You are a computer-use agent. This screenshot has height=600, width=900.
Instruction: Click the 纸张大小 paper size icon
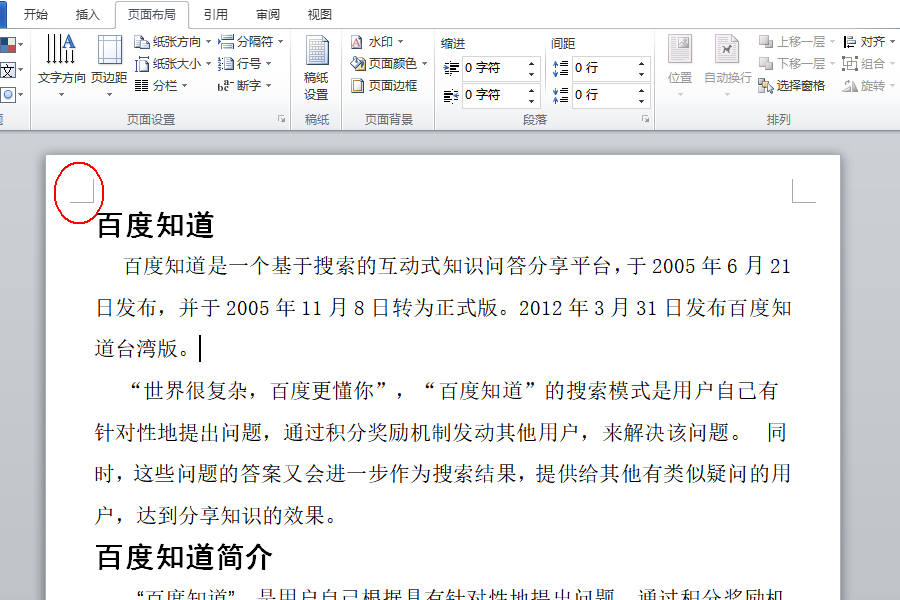pyautogui.click(x=141, y=64)
